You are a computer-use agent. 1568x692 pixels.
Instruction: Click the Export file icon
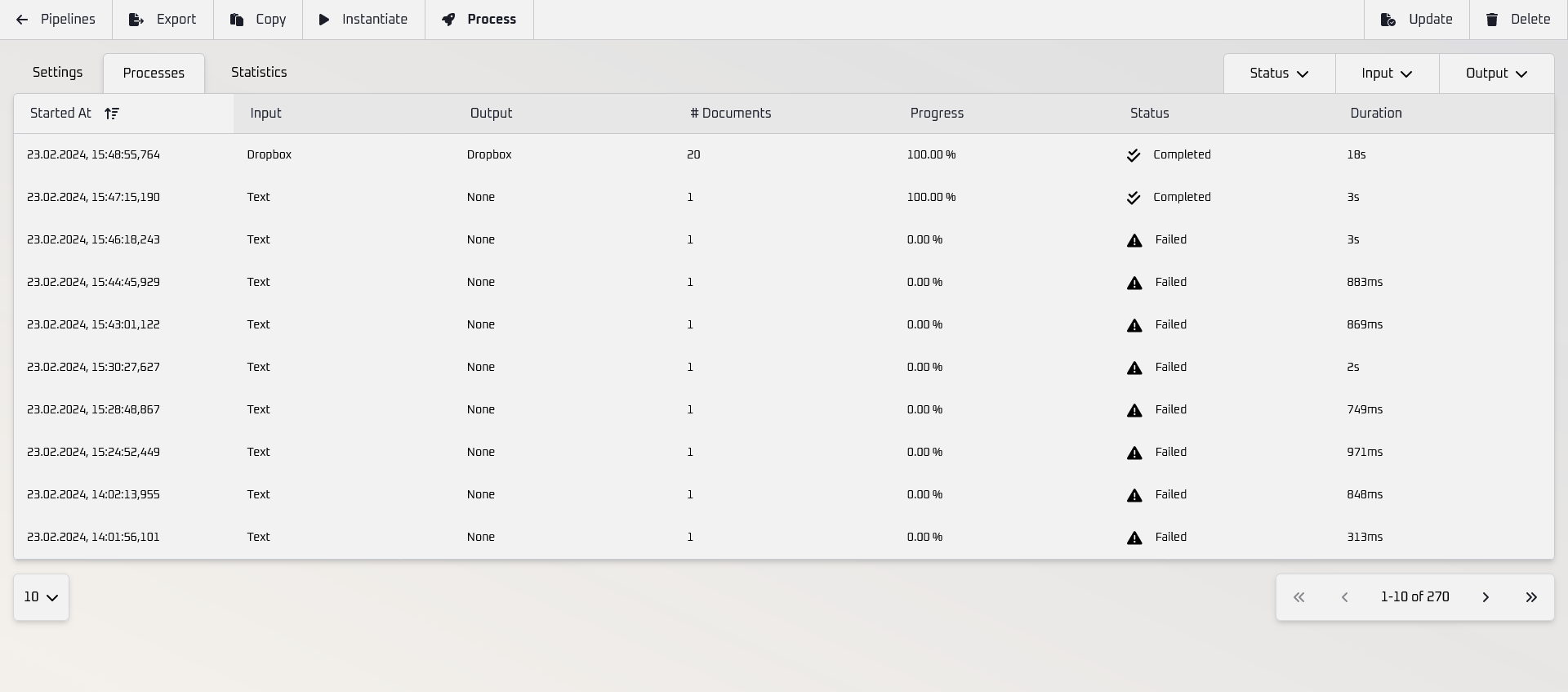point(136,20)
